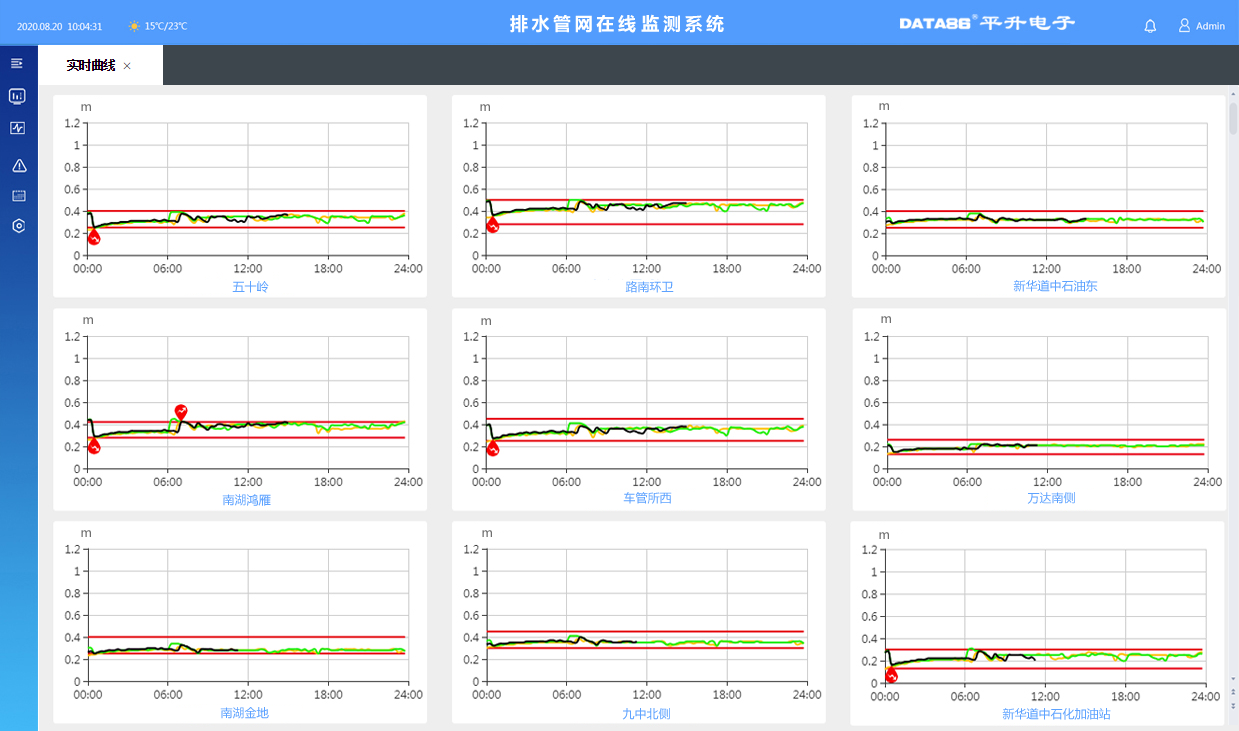Click the 06:00 high alarm marker in 南湖鸿雁 chart
The height and width of the screenshot is (731, 1239).
tap(181, 411)
